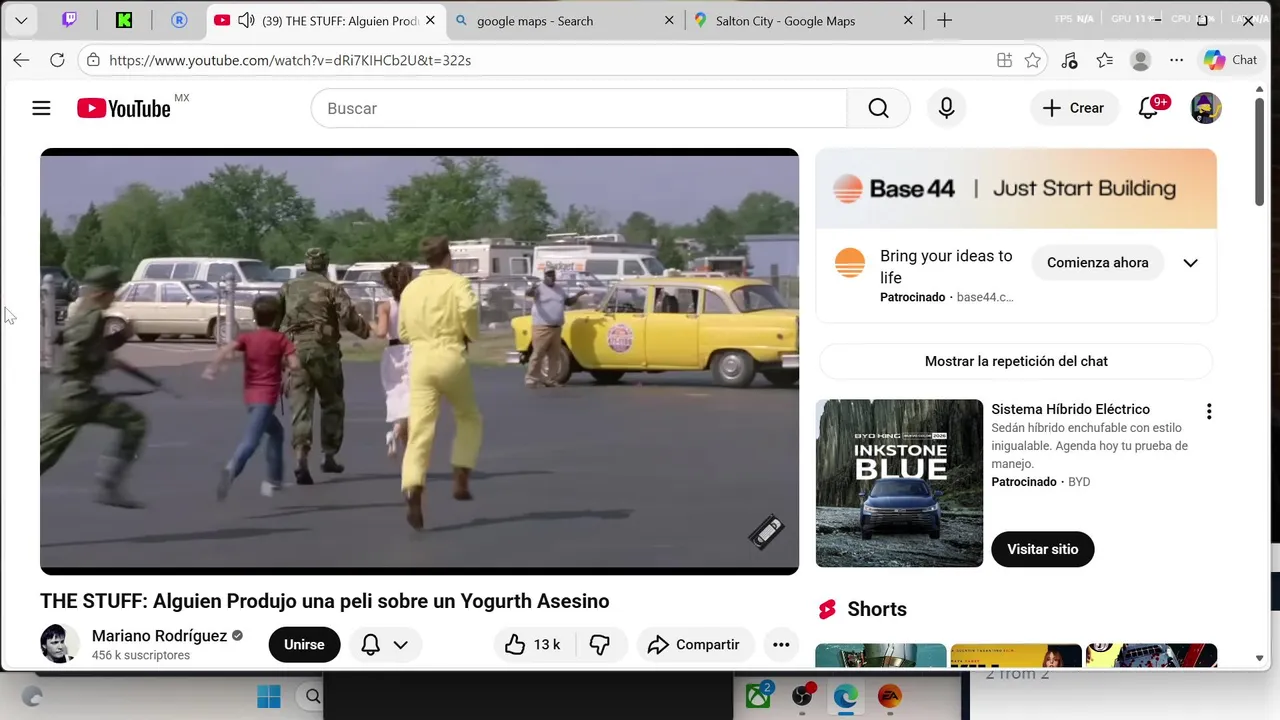1280x720 pixels.
Task: Open the Xbox app on the taskbar
Action: coord(759,696)
